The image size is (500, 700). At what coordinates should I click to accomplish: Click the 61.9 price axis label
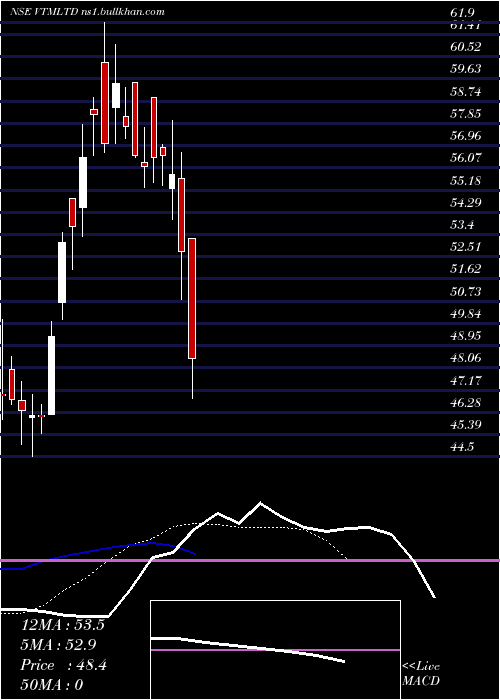pyautogui.click(x=463, y=13)
